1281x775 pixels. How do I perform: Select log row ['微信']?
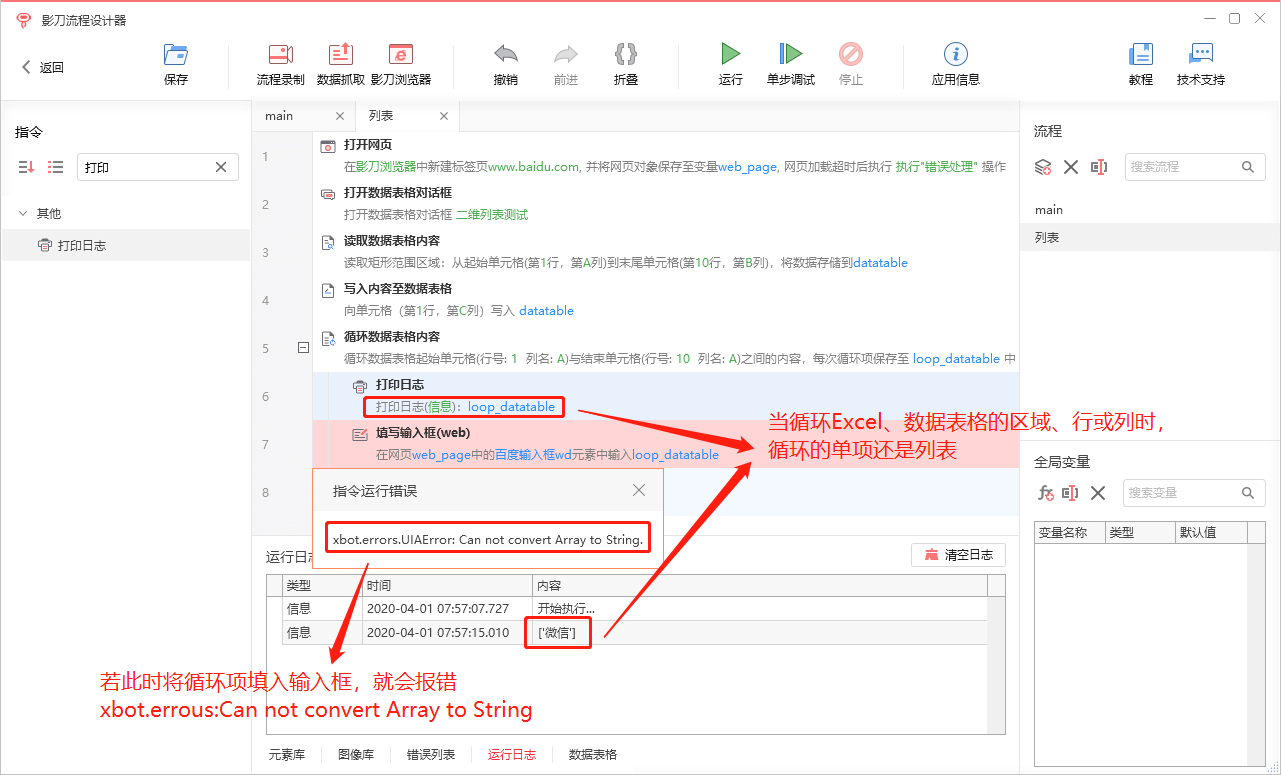(635, 632)
